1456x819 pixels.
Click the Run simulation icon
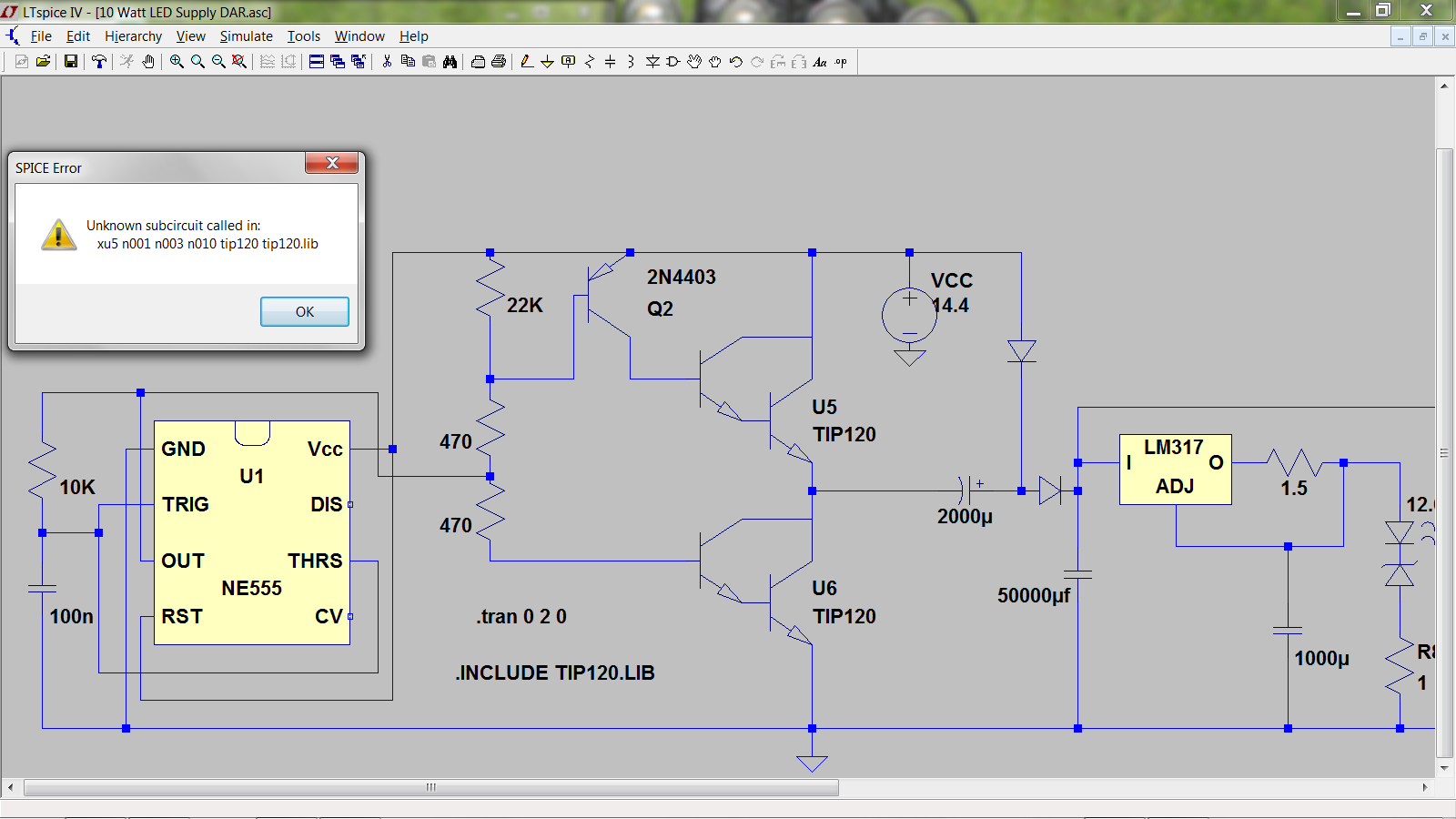click(x=126, y=62)
